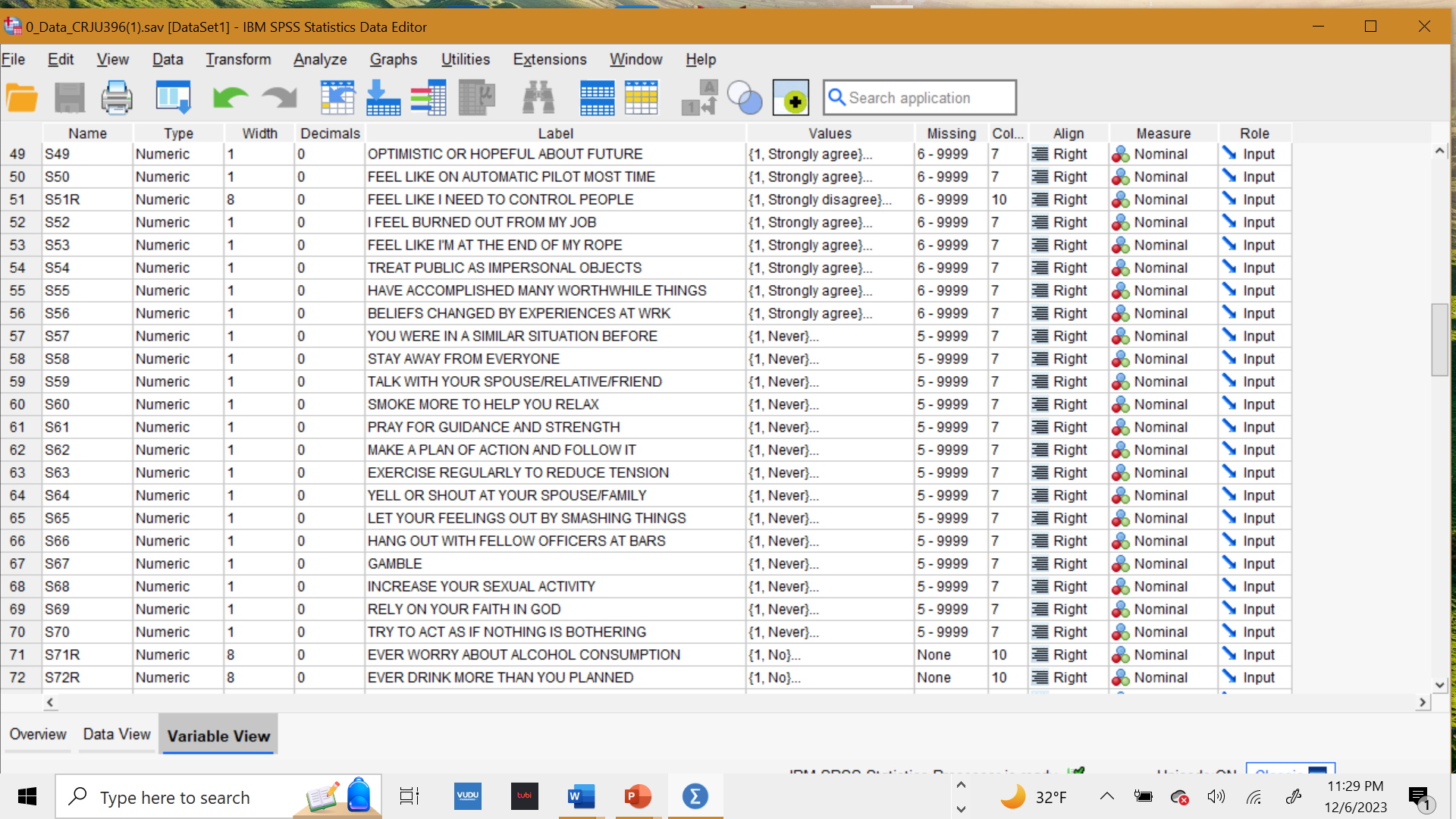Select row number 60
This screenshot has height=819, width=1456.
(x=17, y=404)
